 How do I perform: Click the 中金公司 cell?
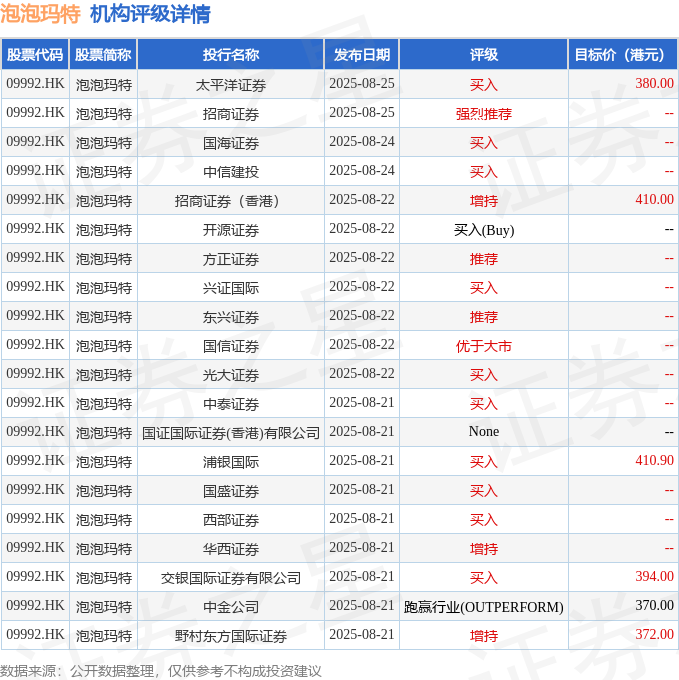[231, 607]
